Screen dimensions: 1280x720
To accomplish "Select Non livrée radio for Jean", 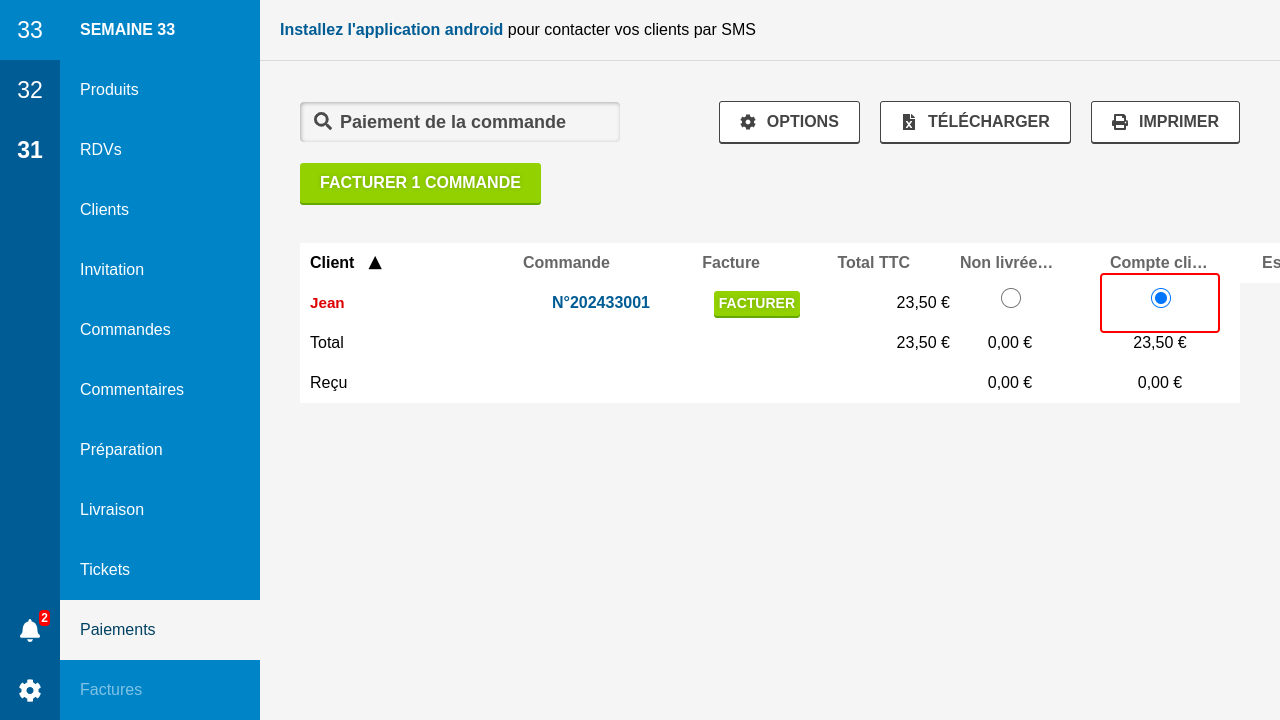I will 1011,298.
